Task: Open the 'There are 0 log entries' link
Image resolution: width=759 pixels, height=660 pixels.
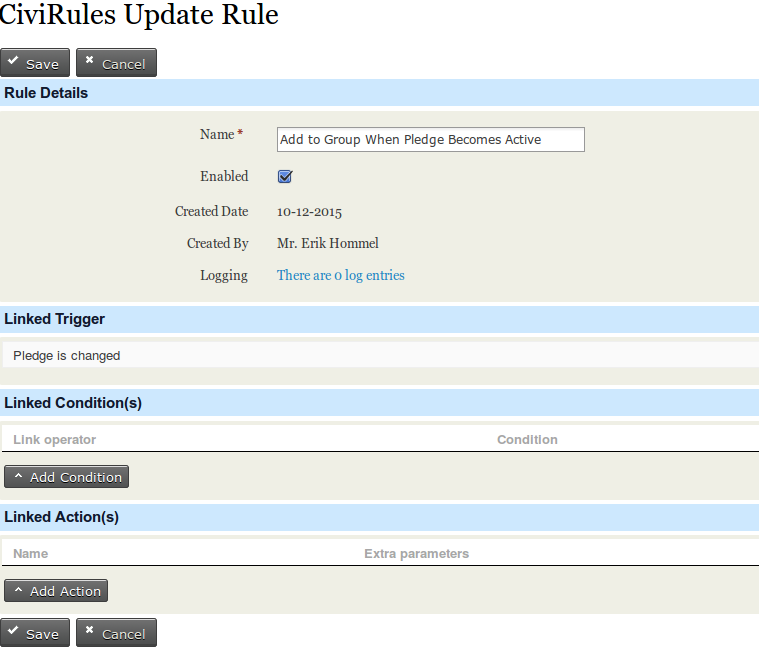Action: point(340,275)
